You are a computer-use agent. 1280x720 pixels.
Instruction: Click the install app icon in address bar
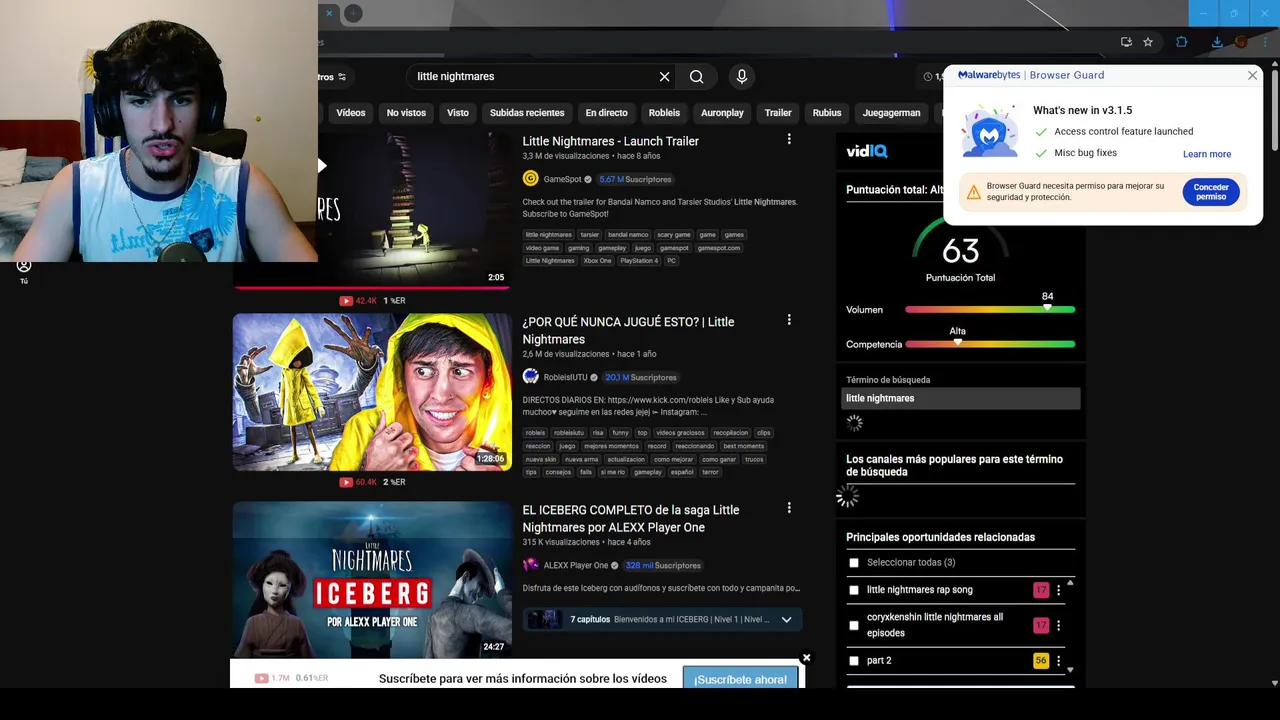[1126, 42]
